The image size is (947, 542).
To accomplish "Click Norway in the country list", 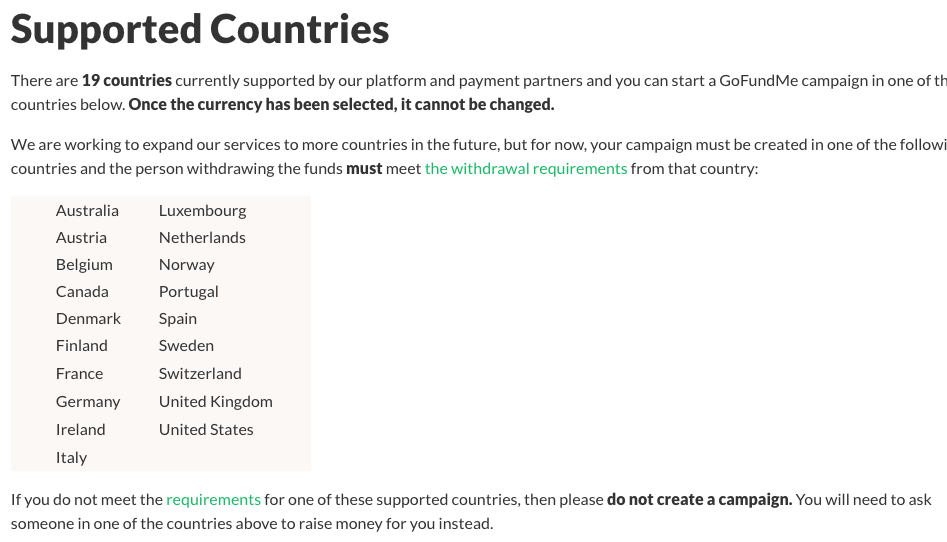I will (186, 264).
